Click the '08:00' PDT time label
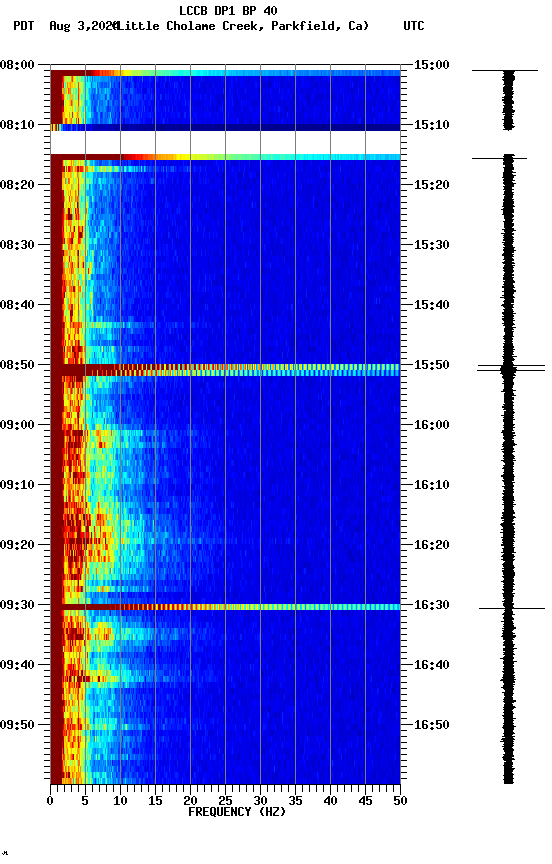Image resolution: width=552 pixels, height=864 pixels. coord(17,65)
